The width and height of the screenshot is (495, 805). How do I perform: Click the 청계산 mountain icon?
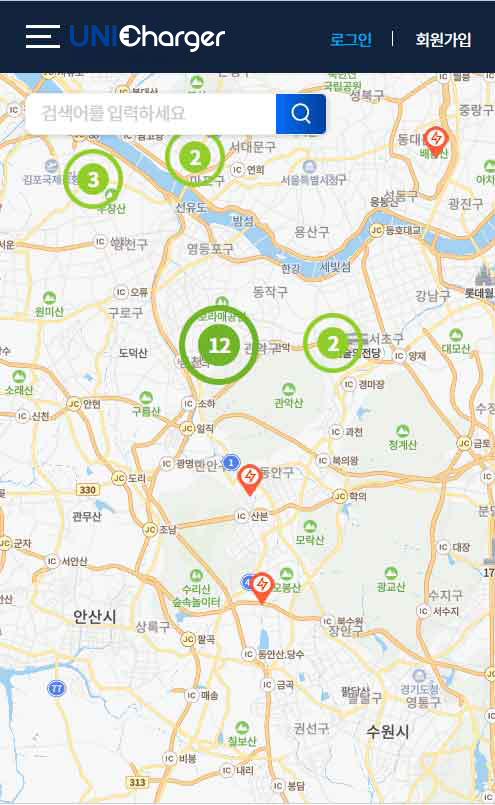[x=403, y=431]
